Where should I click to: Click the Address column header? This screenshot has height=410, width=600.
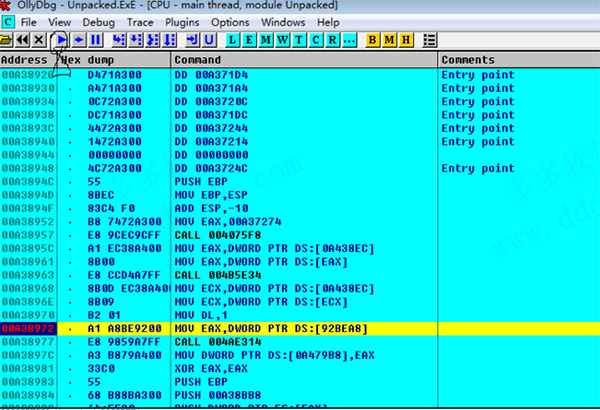(28, 60)
